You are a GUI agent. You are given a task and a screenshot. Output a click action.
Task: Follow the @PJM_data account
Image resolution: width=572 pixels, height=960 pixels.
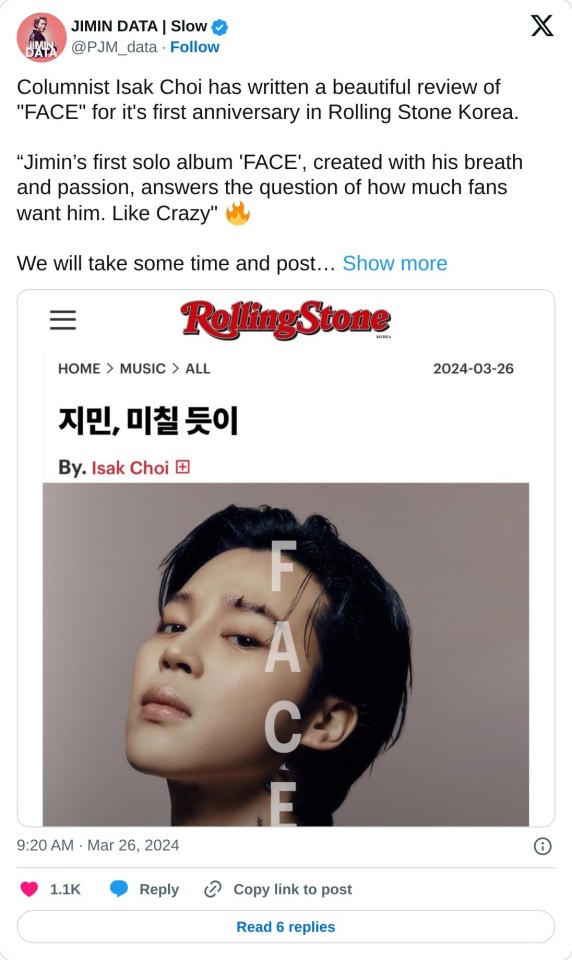pos(195,47)
